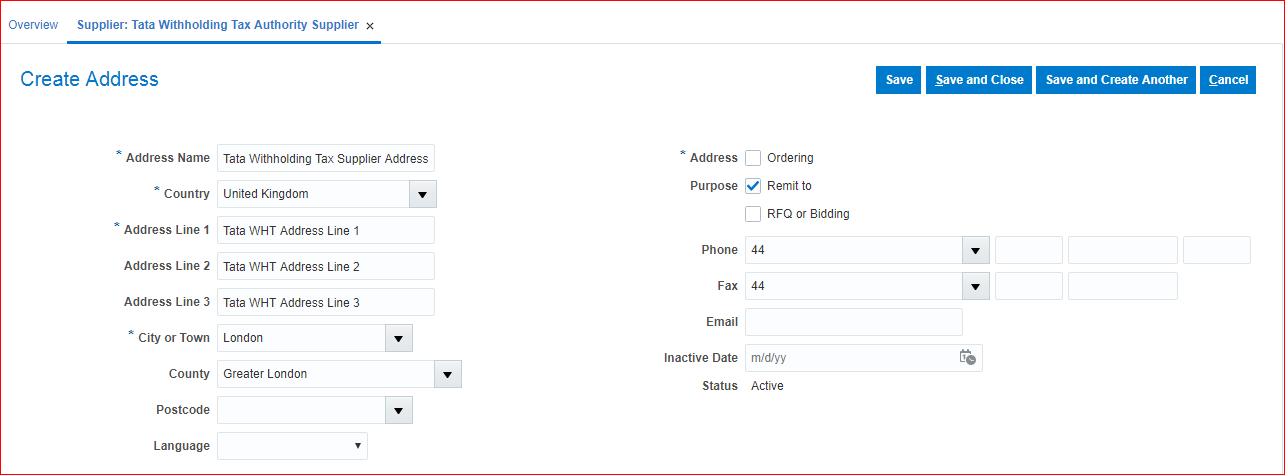Close the Supplier tab with X icon
Image resolution: width=1285 pixels, height=475 pixels.
[x=370, y=26]
